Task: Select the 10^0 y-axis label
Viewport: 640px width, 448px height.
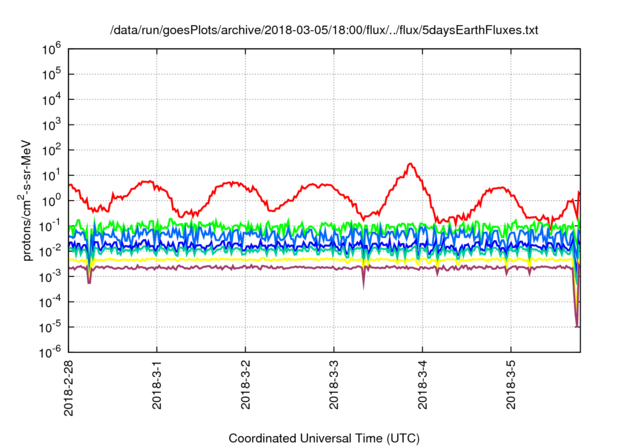Action: (x=51, y=201)
